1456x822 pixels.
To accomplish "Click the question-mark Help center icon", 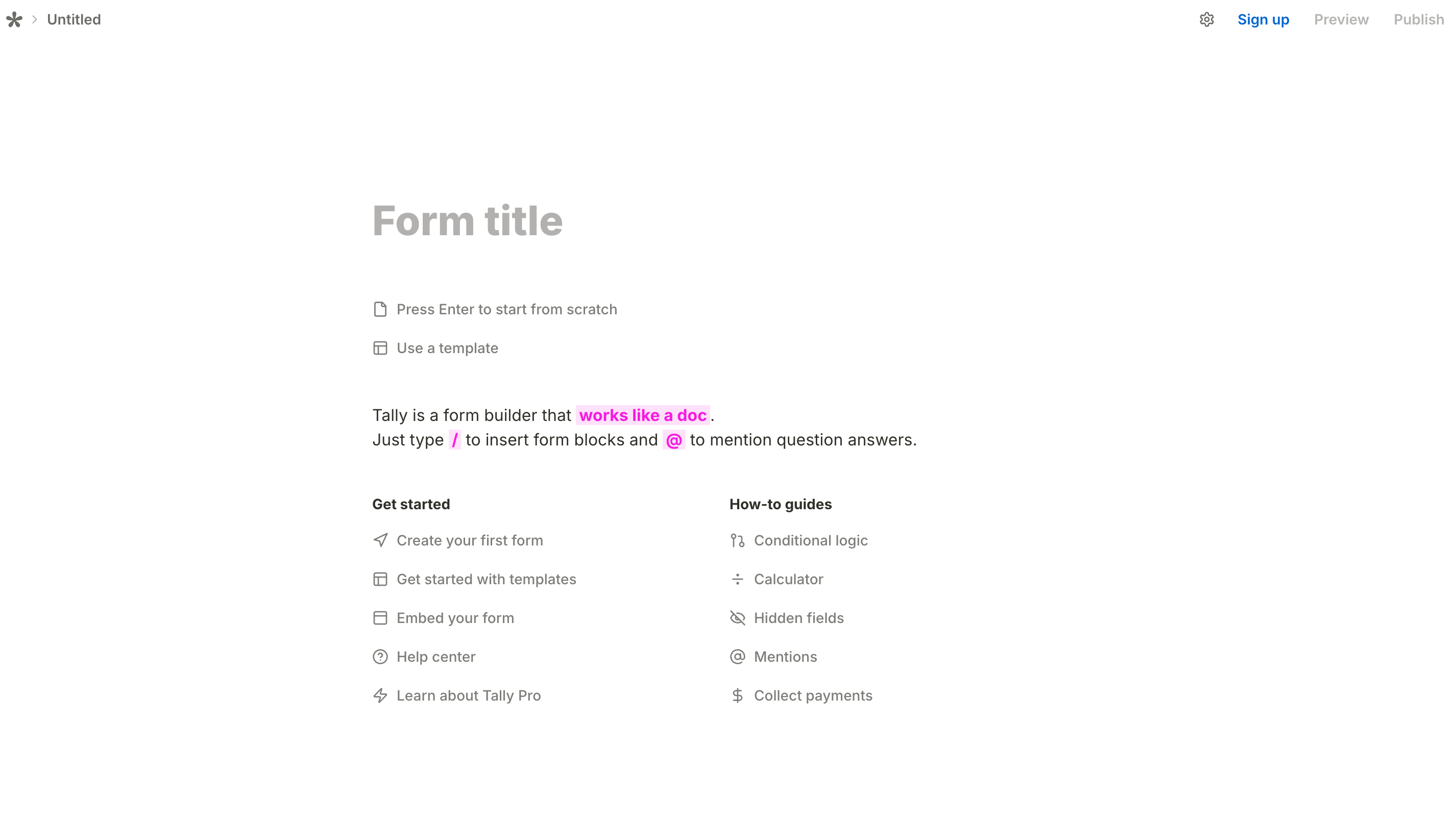I will coord(380,657).
